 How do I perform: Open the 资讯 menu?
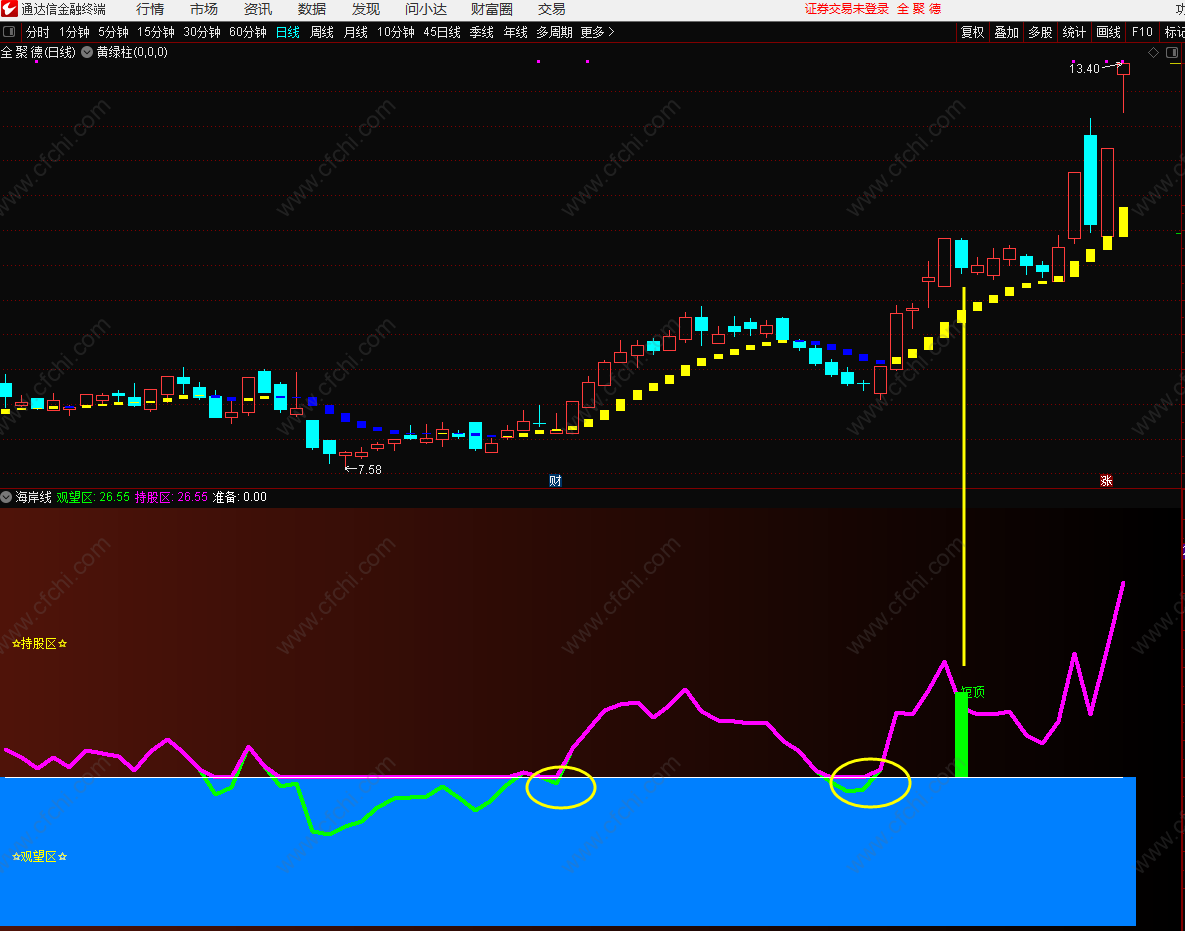click(x=258, y=9)
